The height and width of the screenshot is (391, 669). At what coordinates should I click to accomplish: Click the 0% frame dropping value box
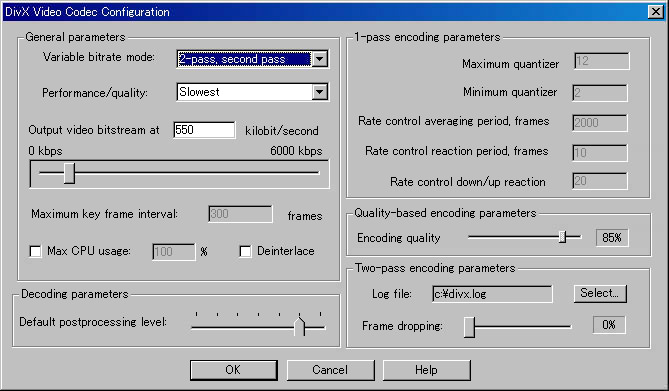pos(609,325)
